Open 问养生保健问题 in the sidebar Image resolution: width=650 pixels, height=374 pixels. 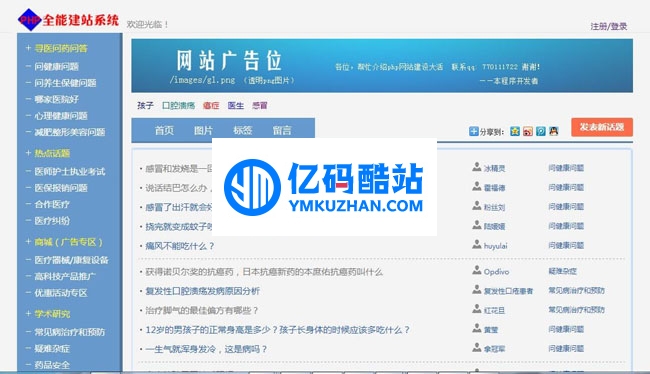[65, 83]
